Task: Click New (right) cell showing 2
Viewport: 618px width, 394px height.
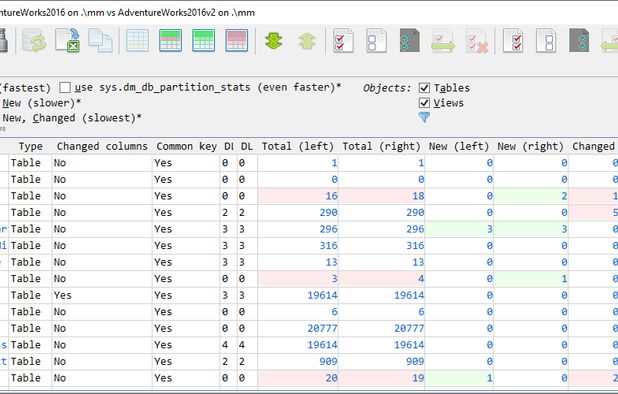Action: (x=531, y=196)
